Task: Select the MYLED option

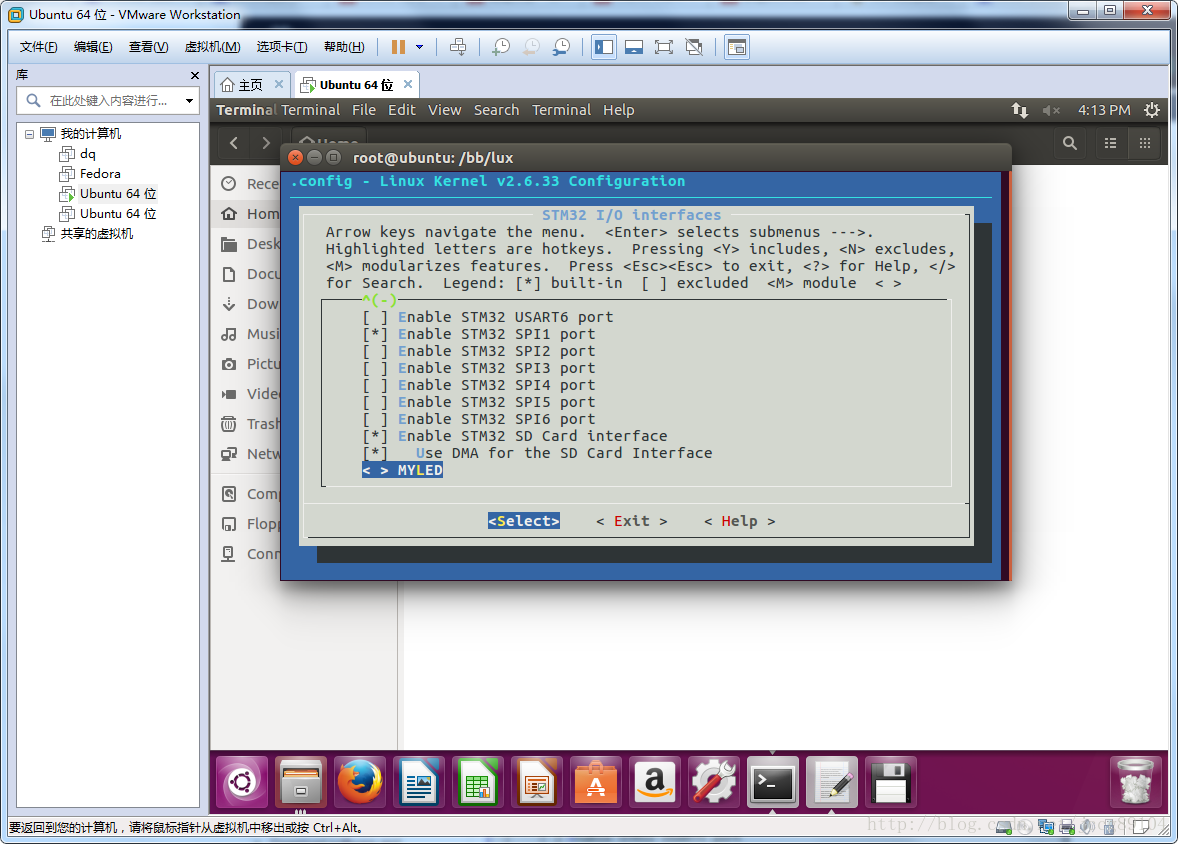Action: (x=403, y=470)
